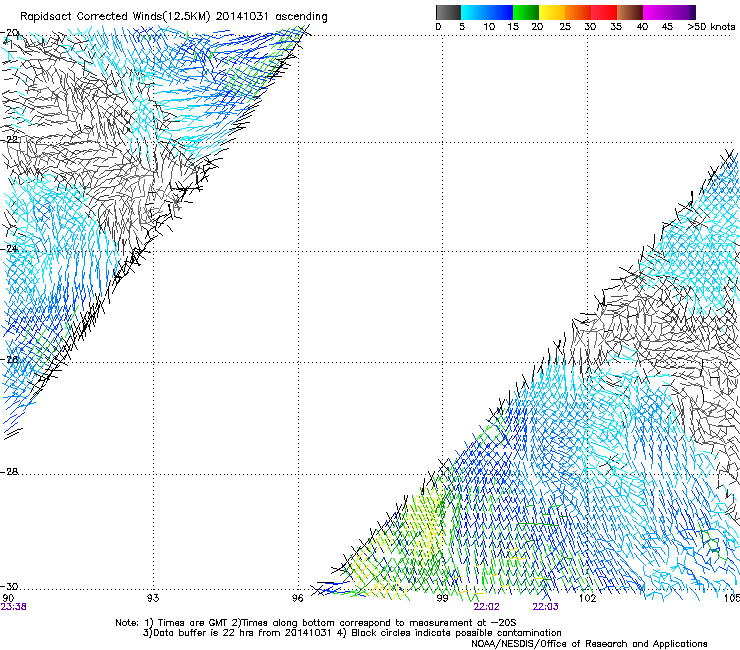
Task: Click the yellow wind barbs near 99E, 29S
Action: coord(427,522)
